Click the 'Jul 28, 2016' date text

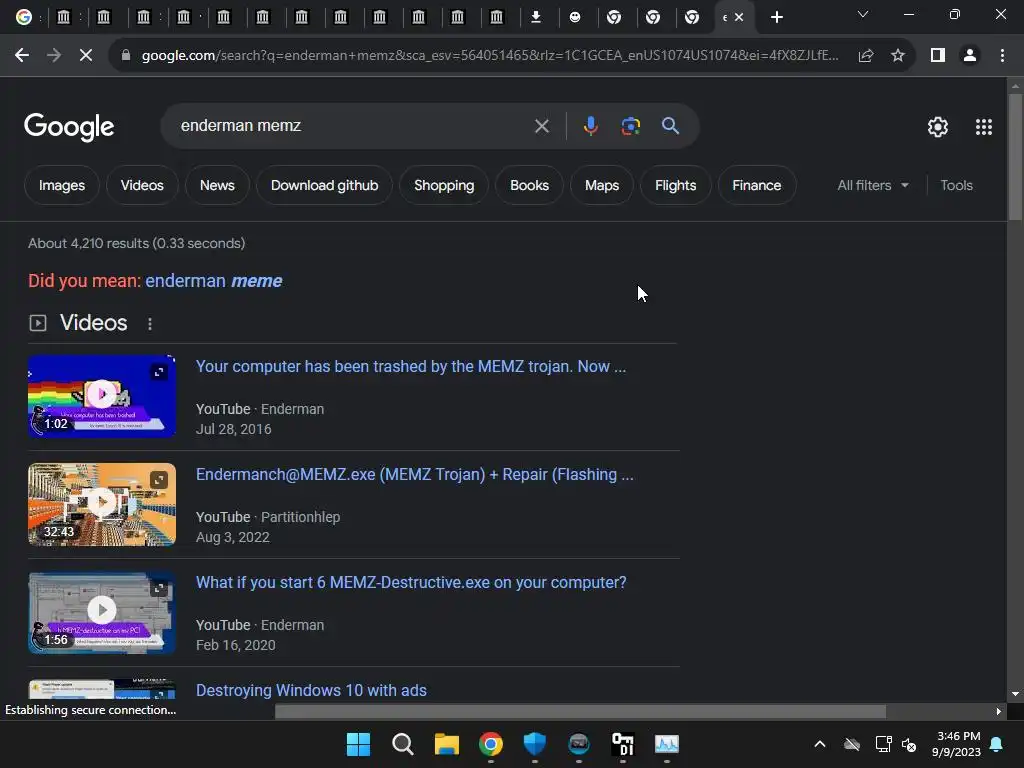click(x=234, y=429)
